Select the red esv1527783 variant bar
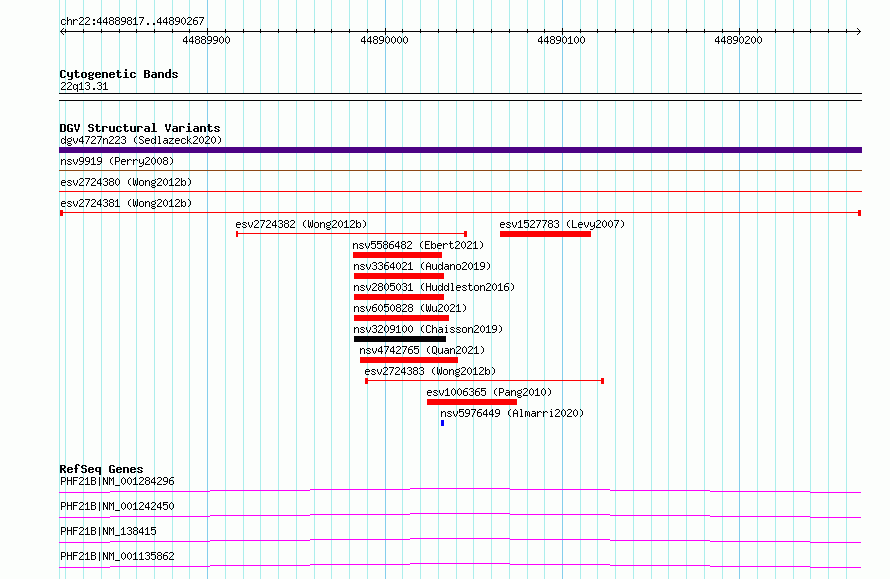The width and height of the screenshot is (890, 579). pos(545,234)
